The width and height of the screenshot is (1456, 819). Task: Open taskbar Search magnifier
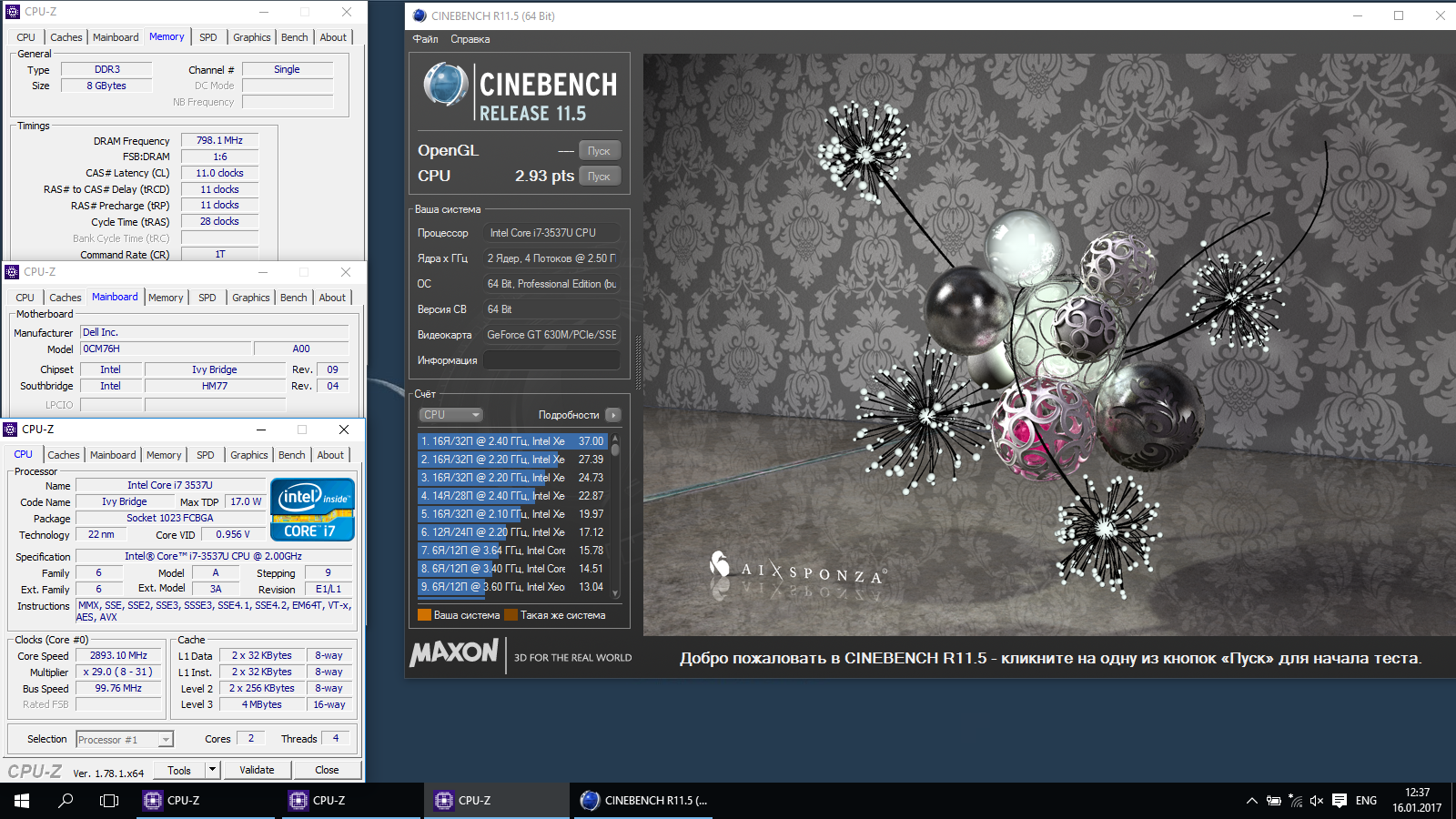tap(66, 801)
